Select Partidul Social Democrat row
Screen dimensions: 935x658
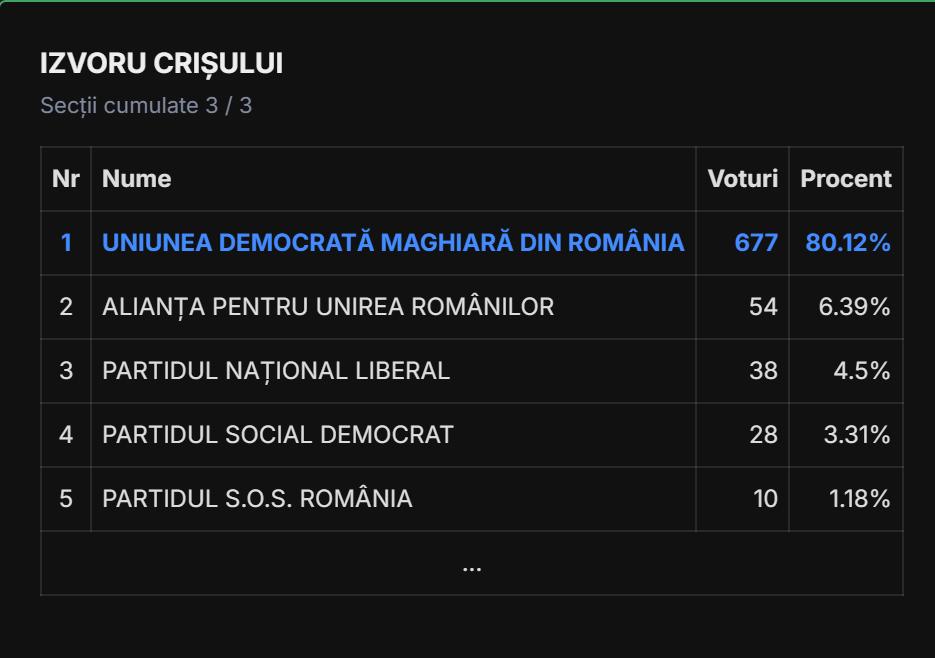click(x=278, y=435)
